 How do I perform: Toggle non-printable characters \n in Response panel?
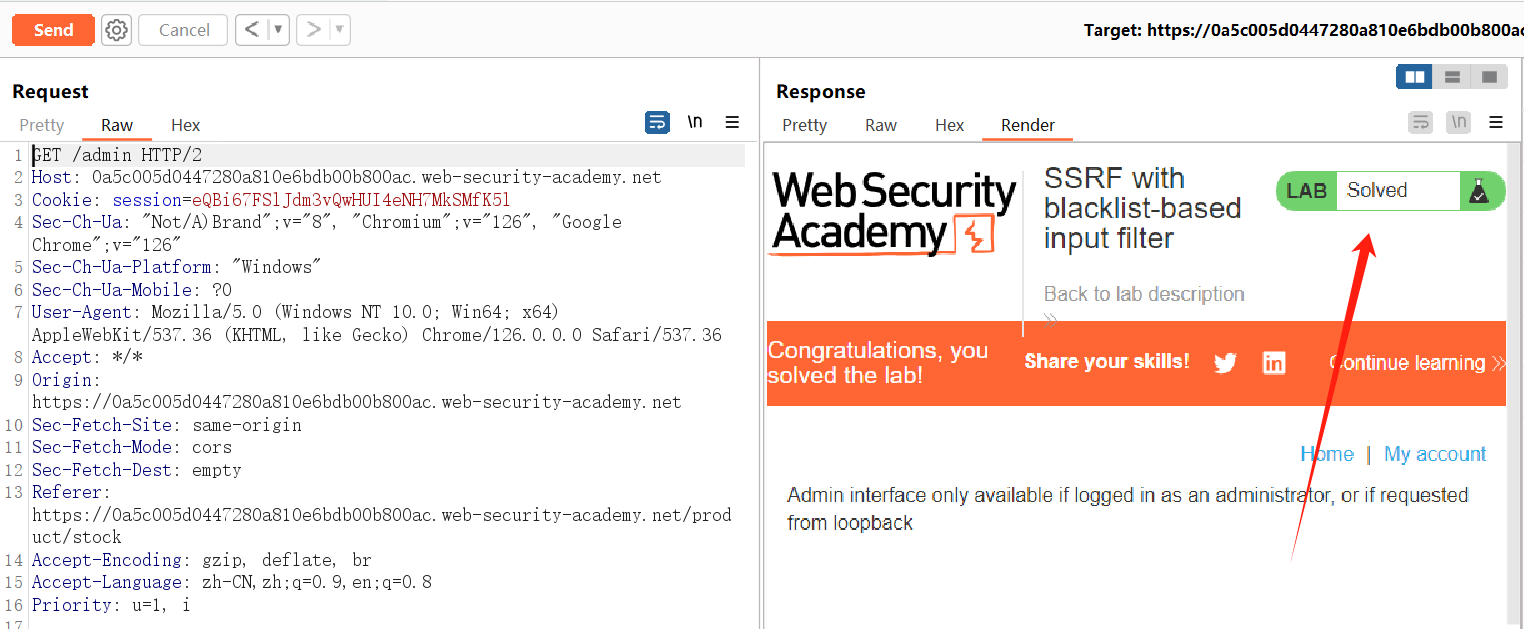[x=1459, y=122]
